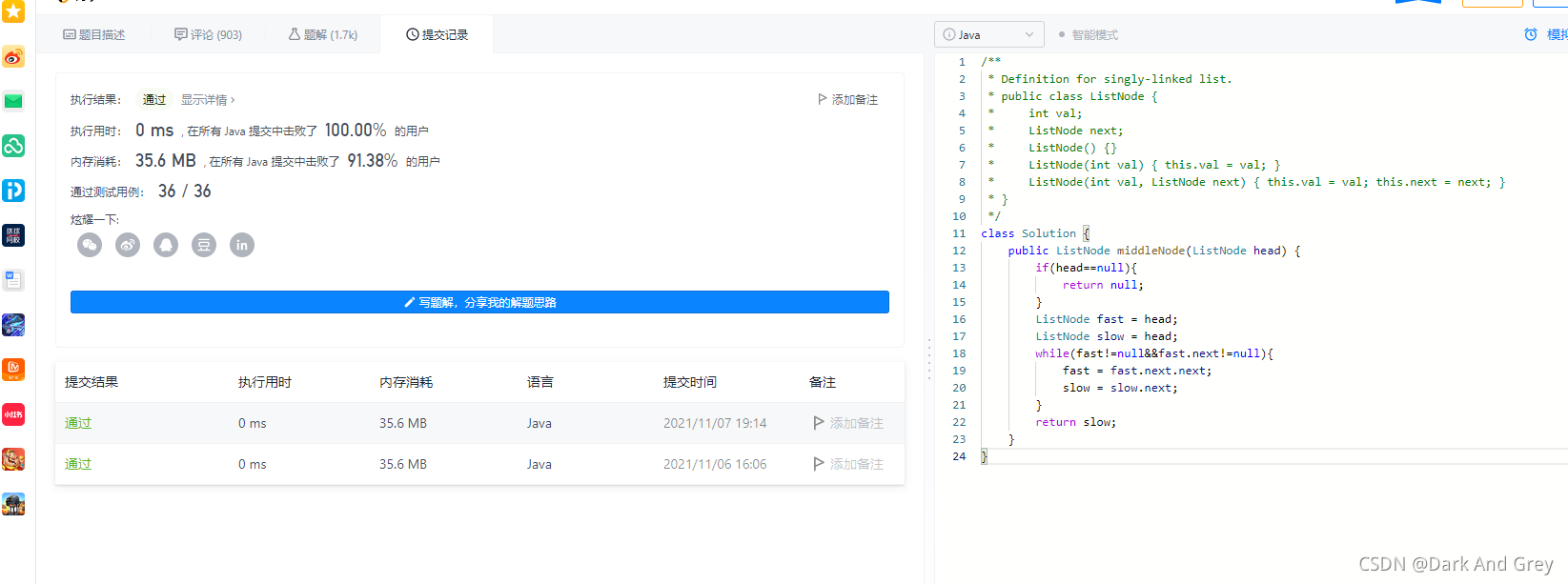Click 100.00% runtime percentile value
Screen dimensions: 1568x584
click(356, 130)
